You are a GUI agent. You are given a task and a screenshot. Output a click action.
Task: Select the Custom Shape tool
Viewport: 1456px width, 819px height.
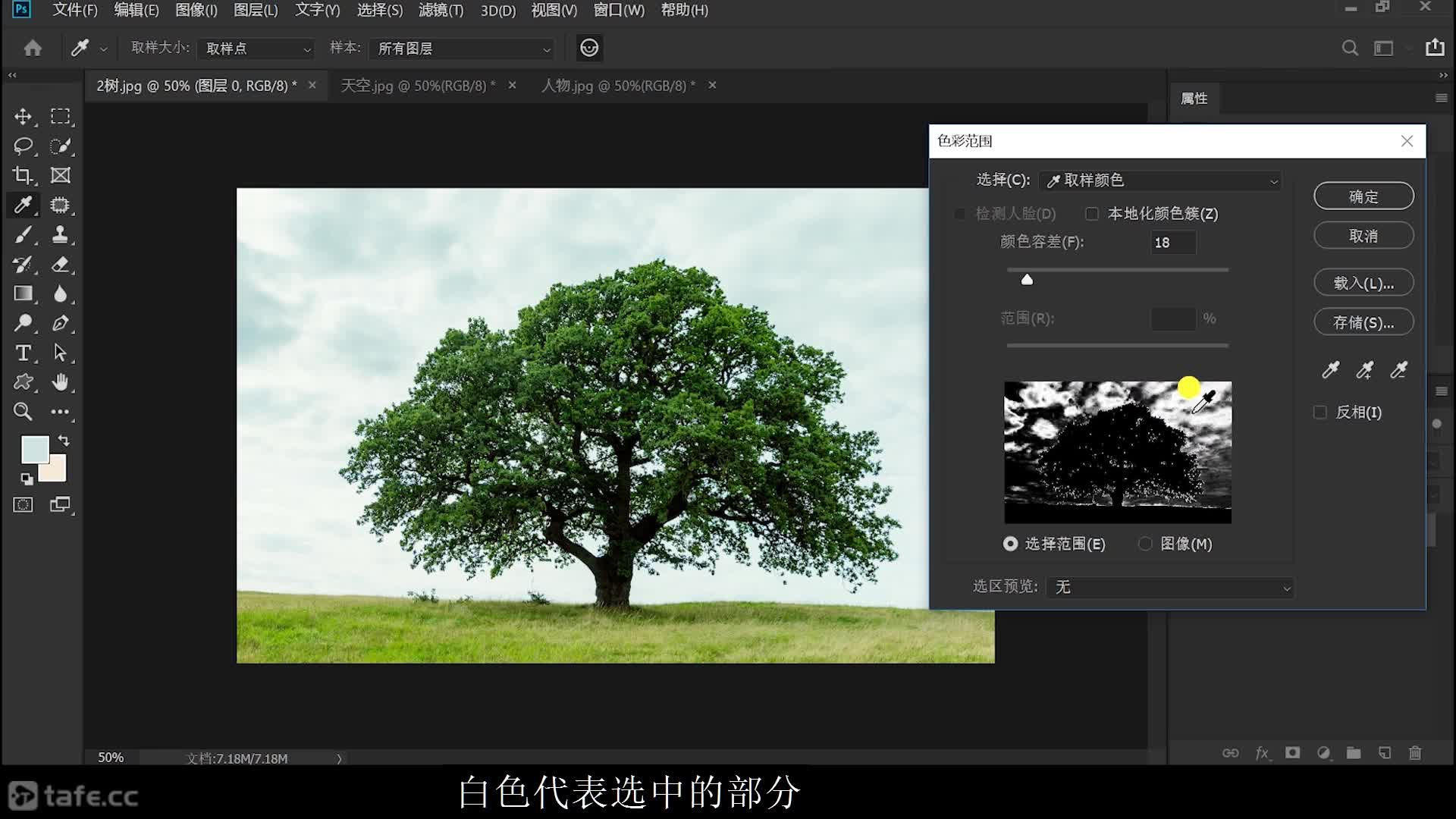coord(23,382)
